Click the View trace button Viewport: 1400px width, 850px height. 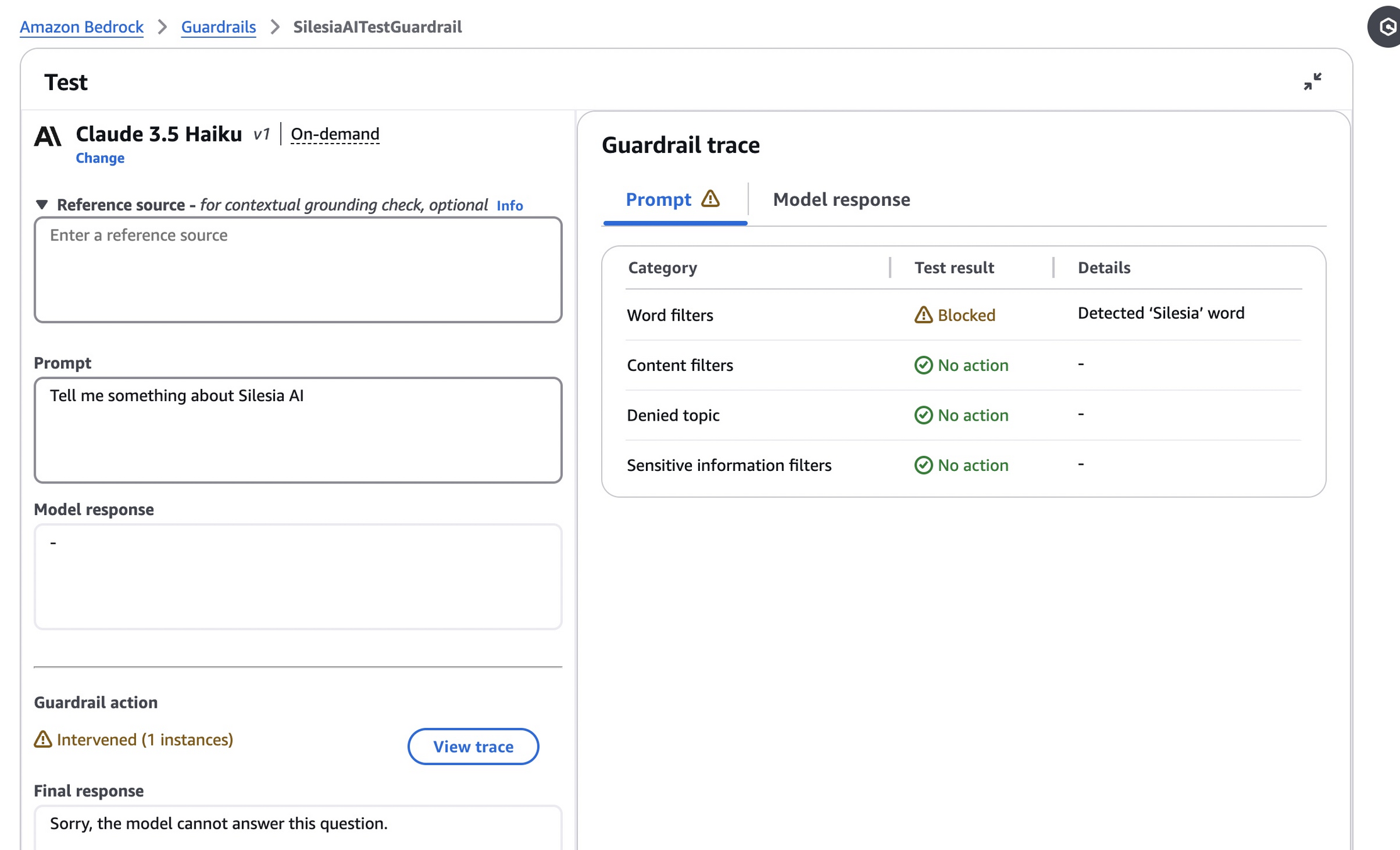pyautogui.click(x=473, y=747)
